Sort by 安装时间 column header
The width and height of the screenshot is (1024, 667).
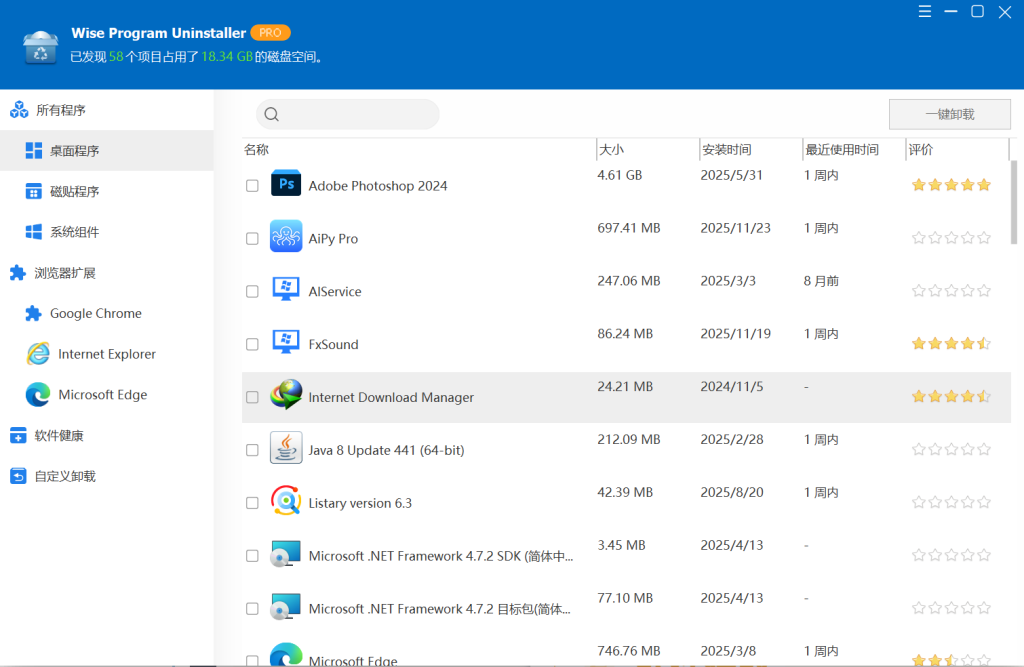(x=726, y=150)
